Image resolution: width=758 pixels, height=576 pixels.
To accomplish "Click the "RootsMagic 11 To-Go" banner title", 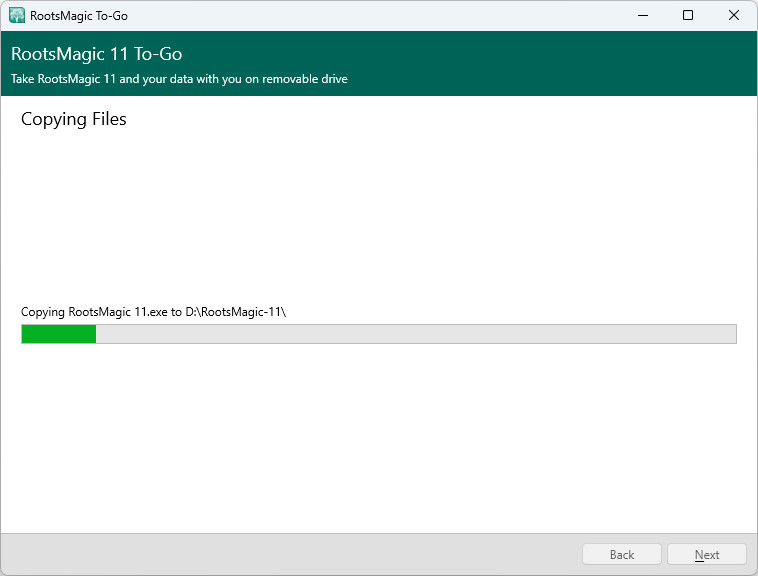I will coord(97,54).
